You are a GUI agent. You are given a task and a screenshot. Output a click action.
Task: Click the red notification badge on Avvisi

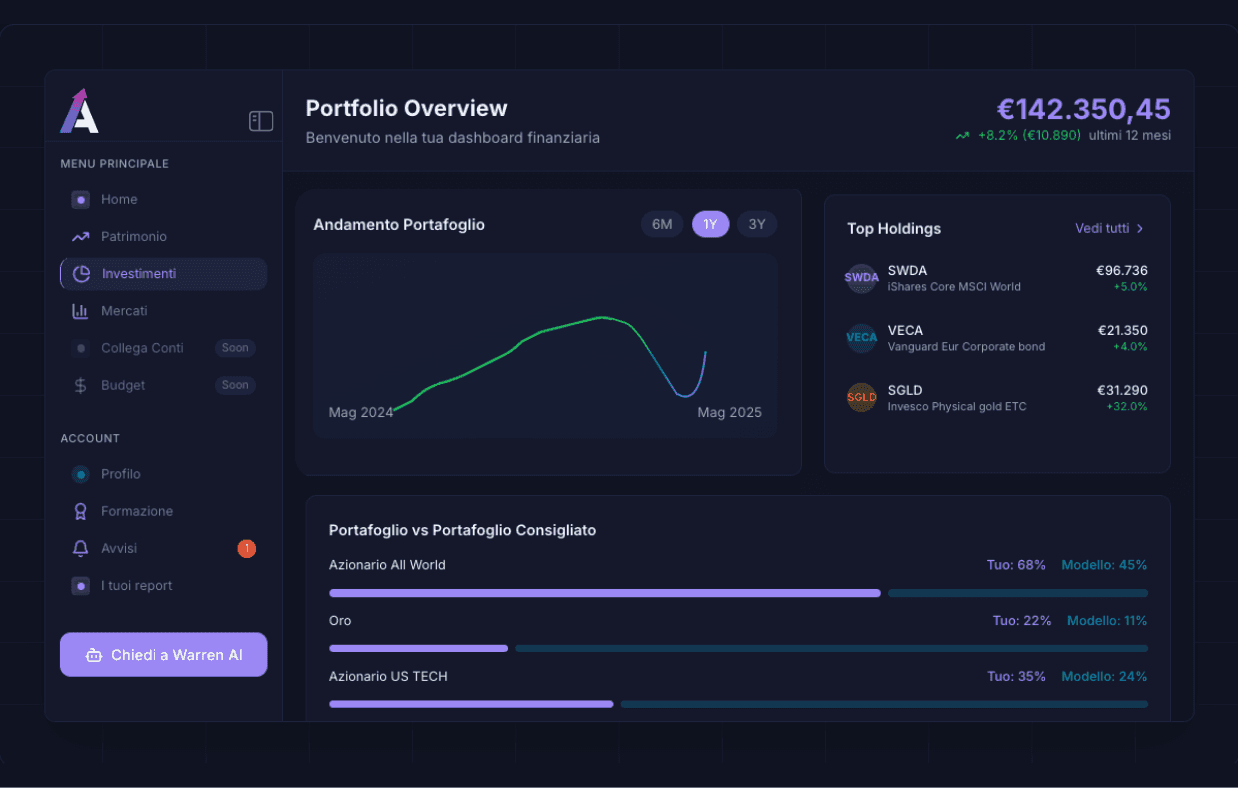246,548
